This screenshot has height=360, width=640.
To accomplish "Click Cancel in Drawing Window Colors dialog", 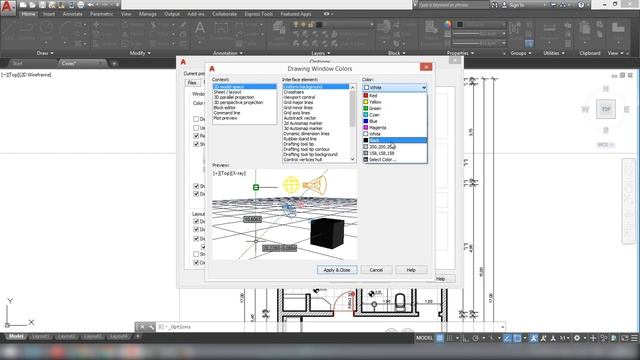I will (376, 270).
